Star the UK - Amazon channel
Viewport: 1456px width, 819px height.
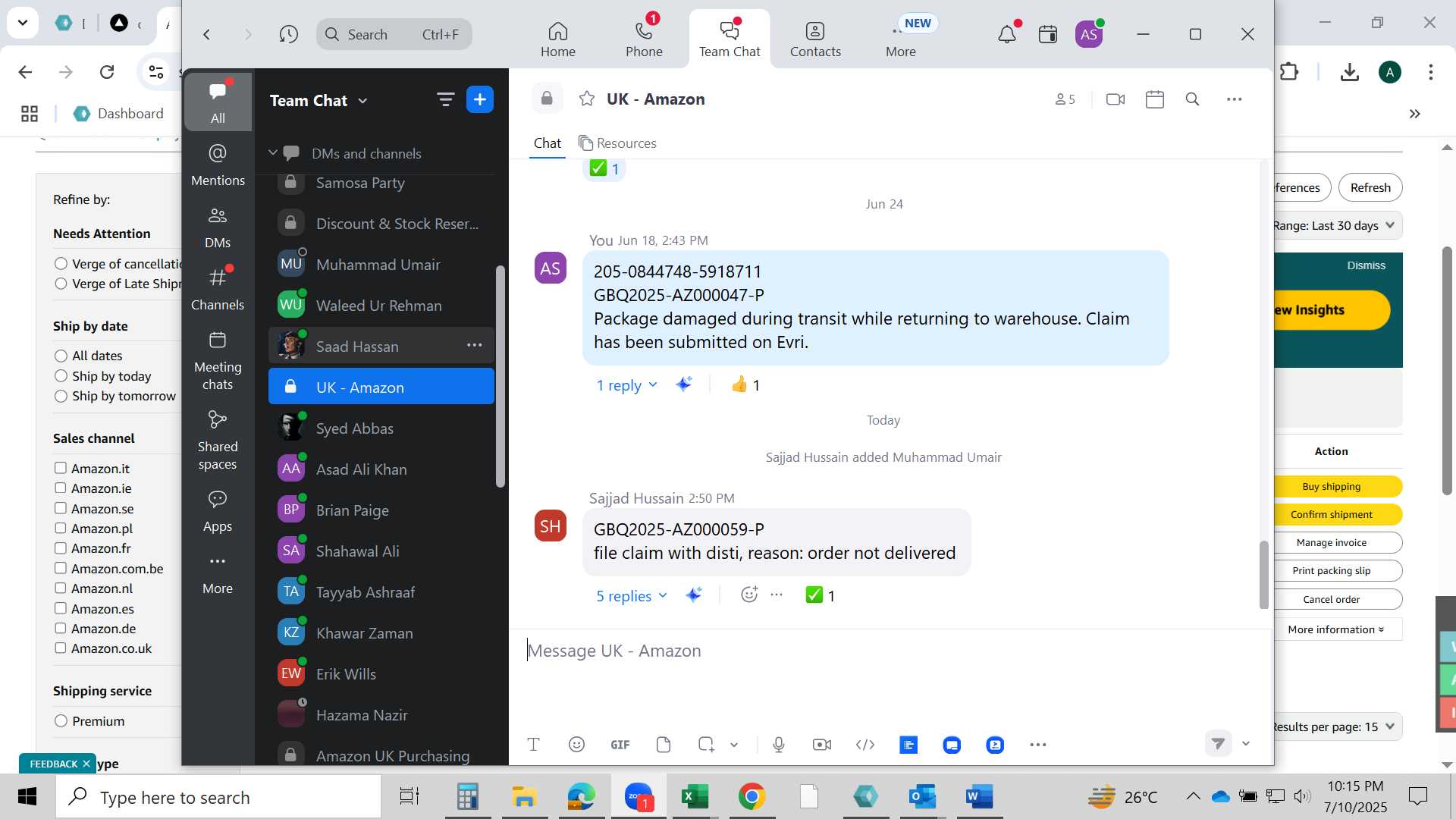coord(586,99)
